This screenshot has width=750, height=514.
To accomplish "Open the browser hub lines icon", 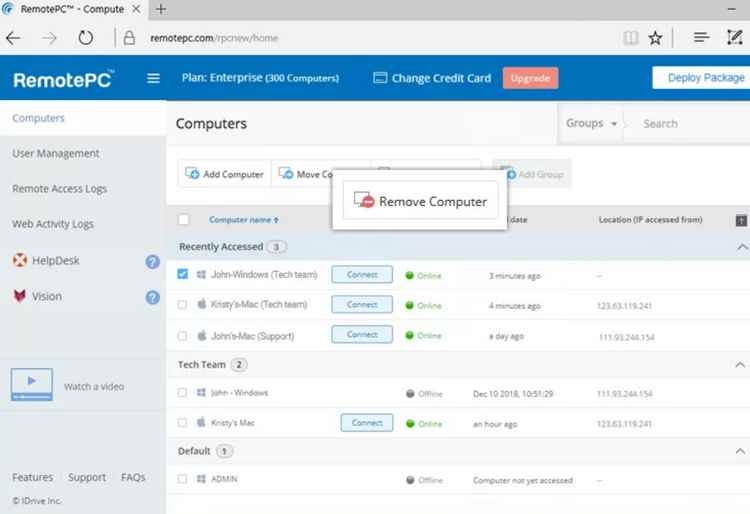I will click(x=701, y=37).
